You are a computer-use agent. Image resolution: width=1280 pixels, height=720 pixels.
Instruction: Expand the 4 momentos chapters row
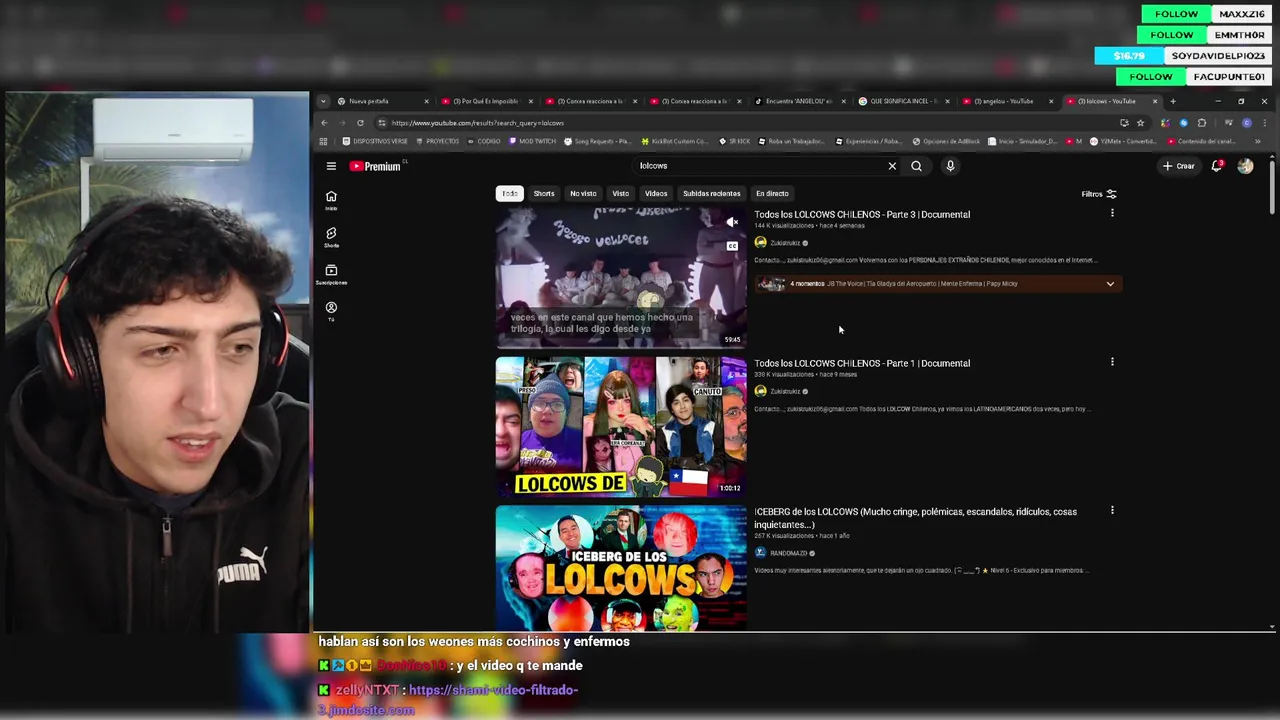point(938,284)
